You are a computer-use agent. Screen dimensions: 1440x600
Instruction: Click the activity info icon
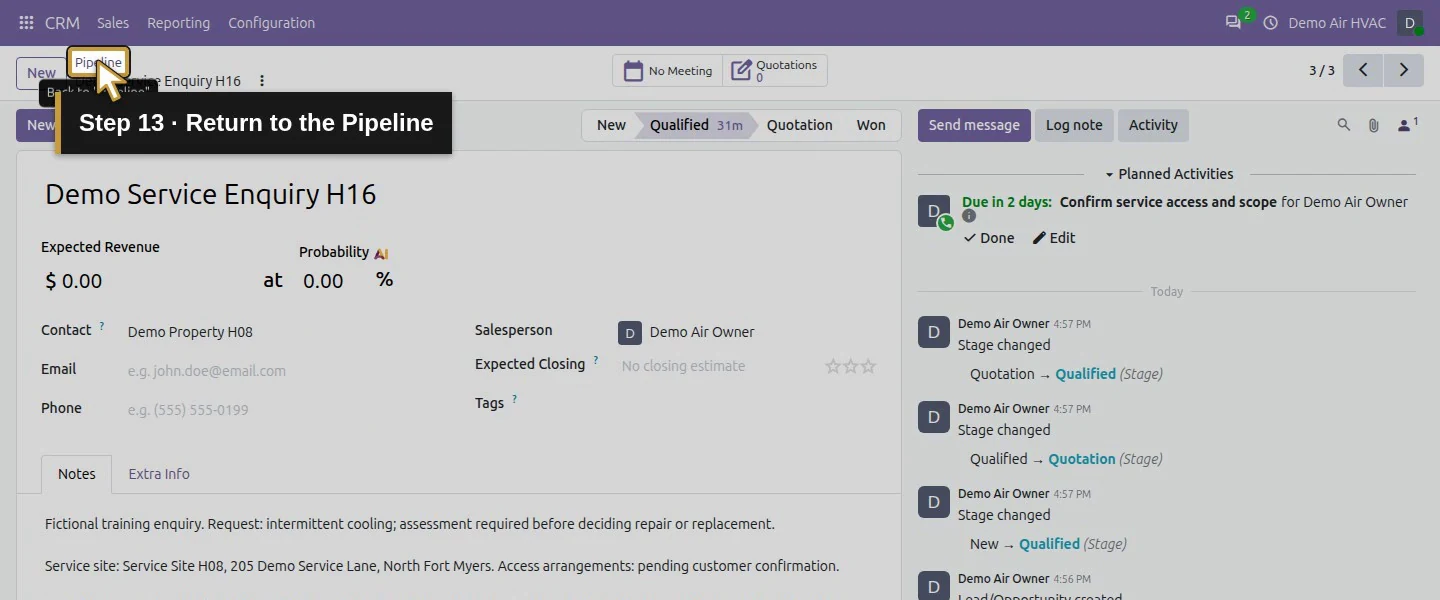pyautogui.click(x=968, y=216)
